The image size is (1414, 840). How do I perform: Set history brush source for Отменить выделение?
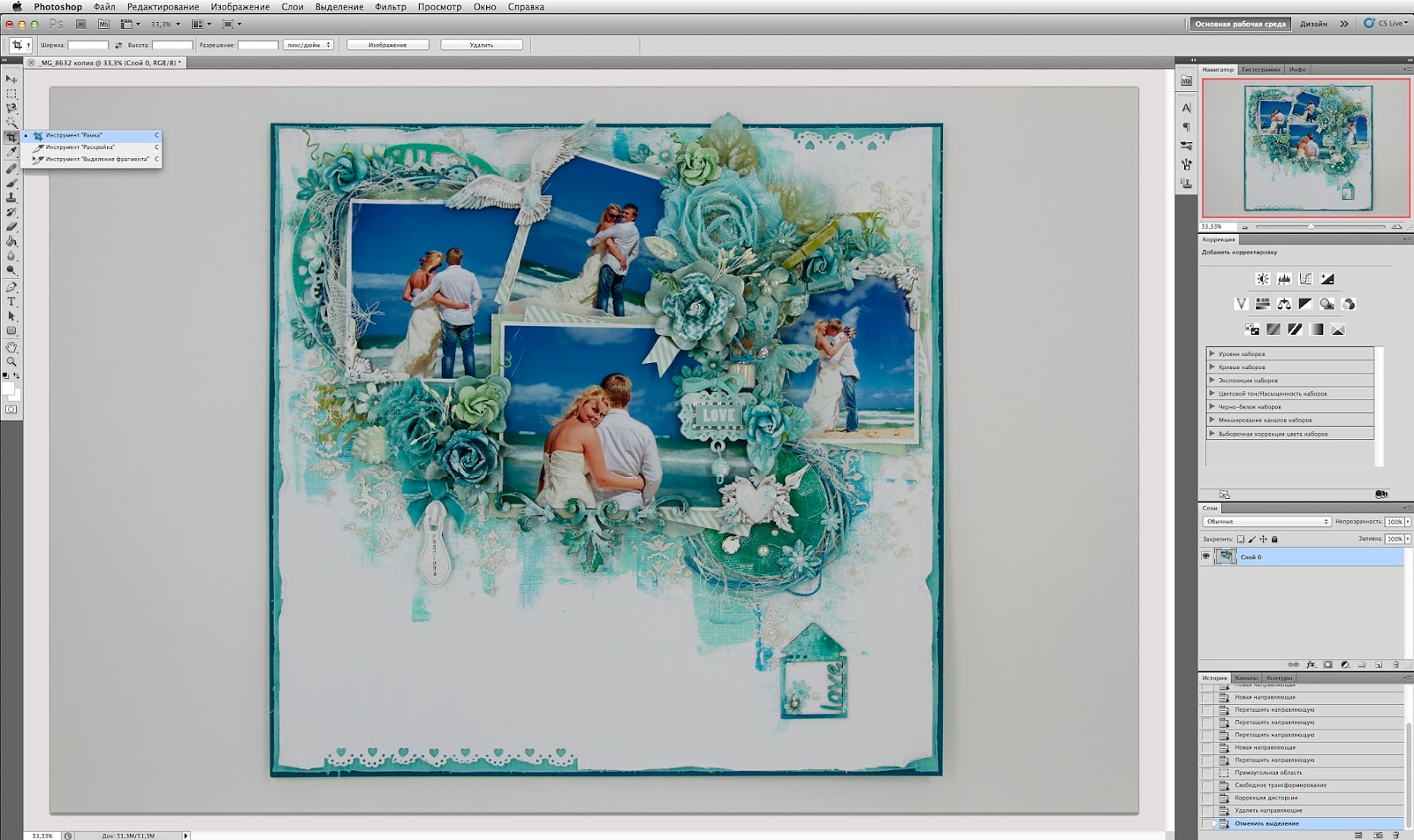pyautogui.click(x=1206, y=823)
